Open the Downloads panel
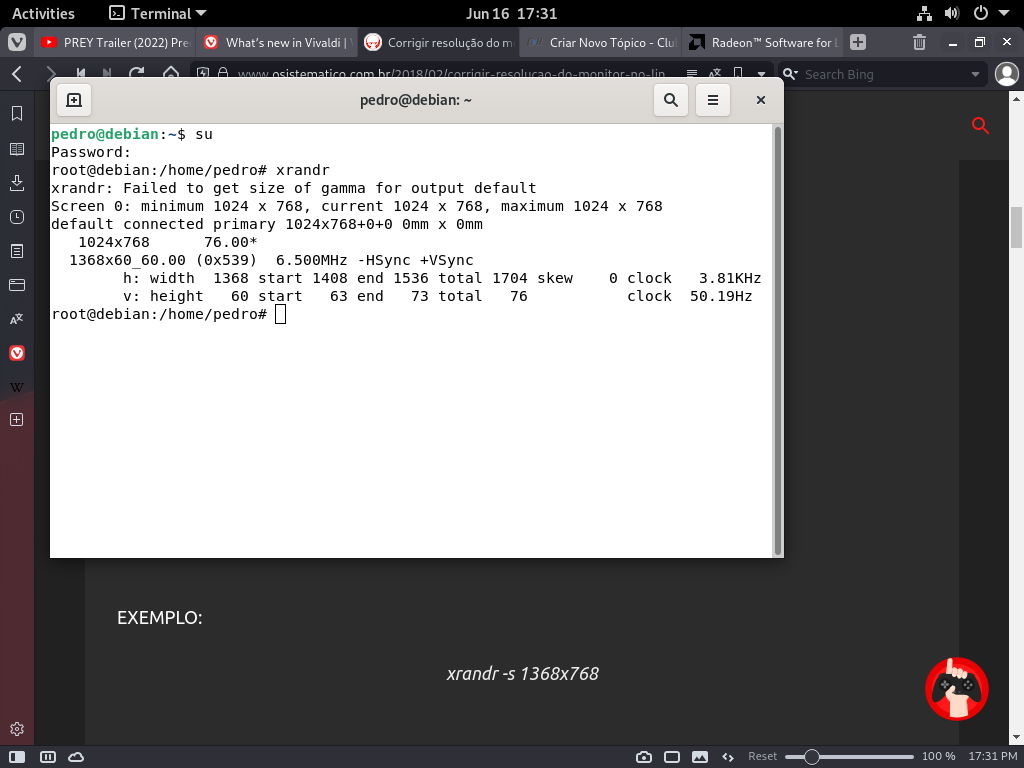The height and width of the screenshot is (768, 1024). [x=17, y=183]
